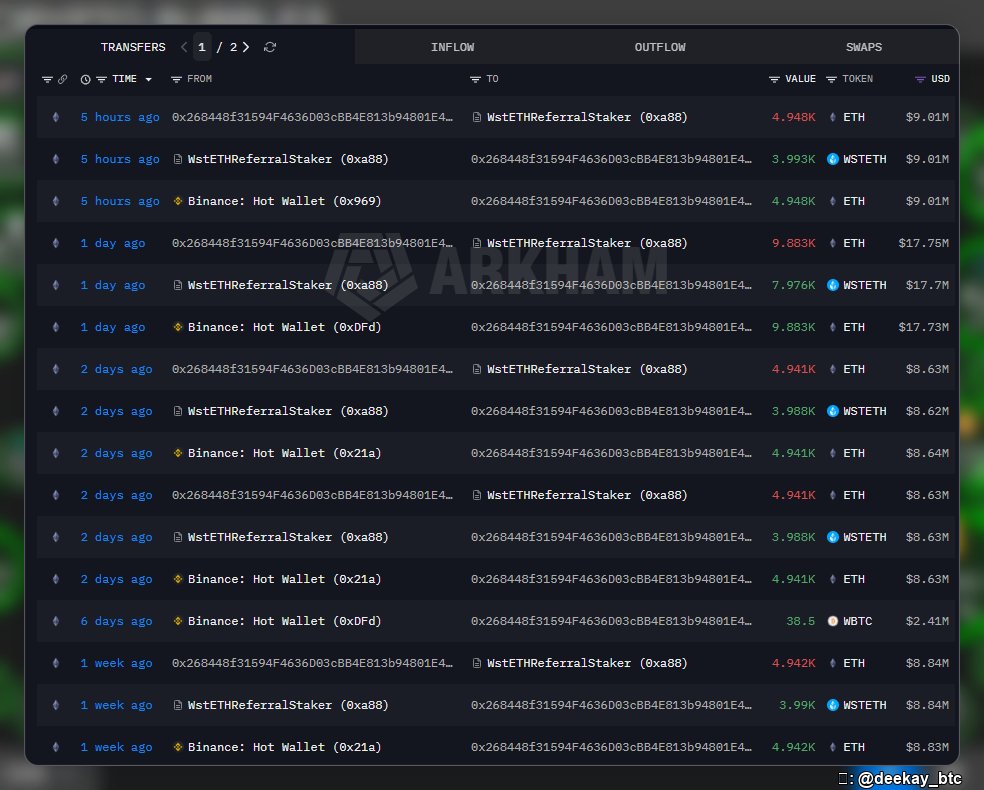Click WstETHReferralStaker sender in $8.62M row
This screenshot has height=790, width=984.
[288, 411]
